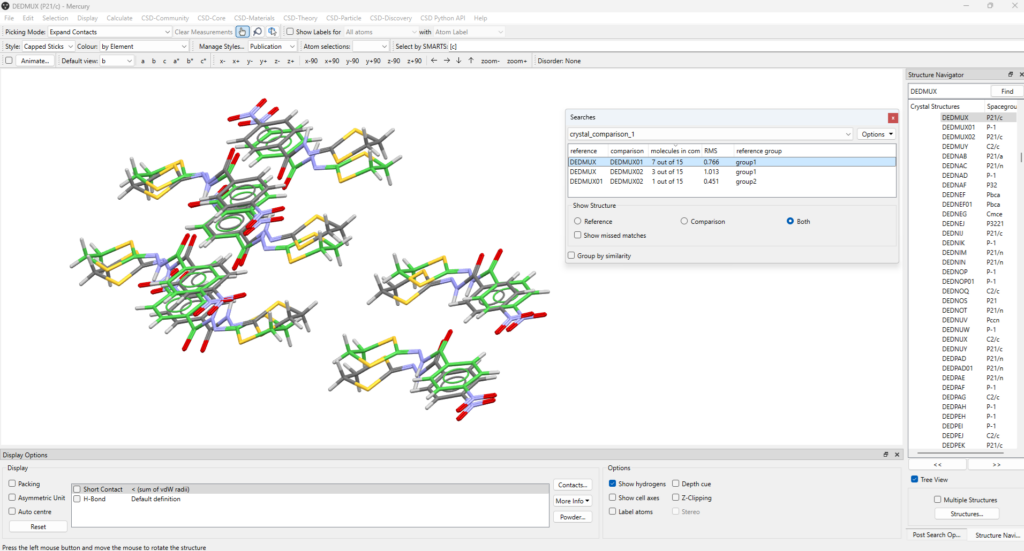Close the Searches panel with red X
This screenshot has height=551, width=1024.
click(892, 118)
